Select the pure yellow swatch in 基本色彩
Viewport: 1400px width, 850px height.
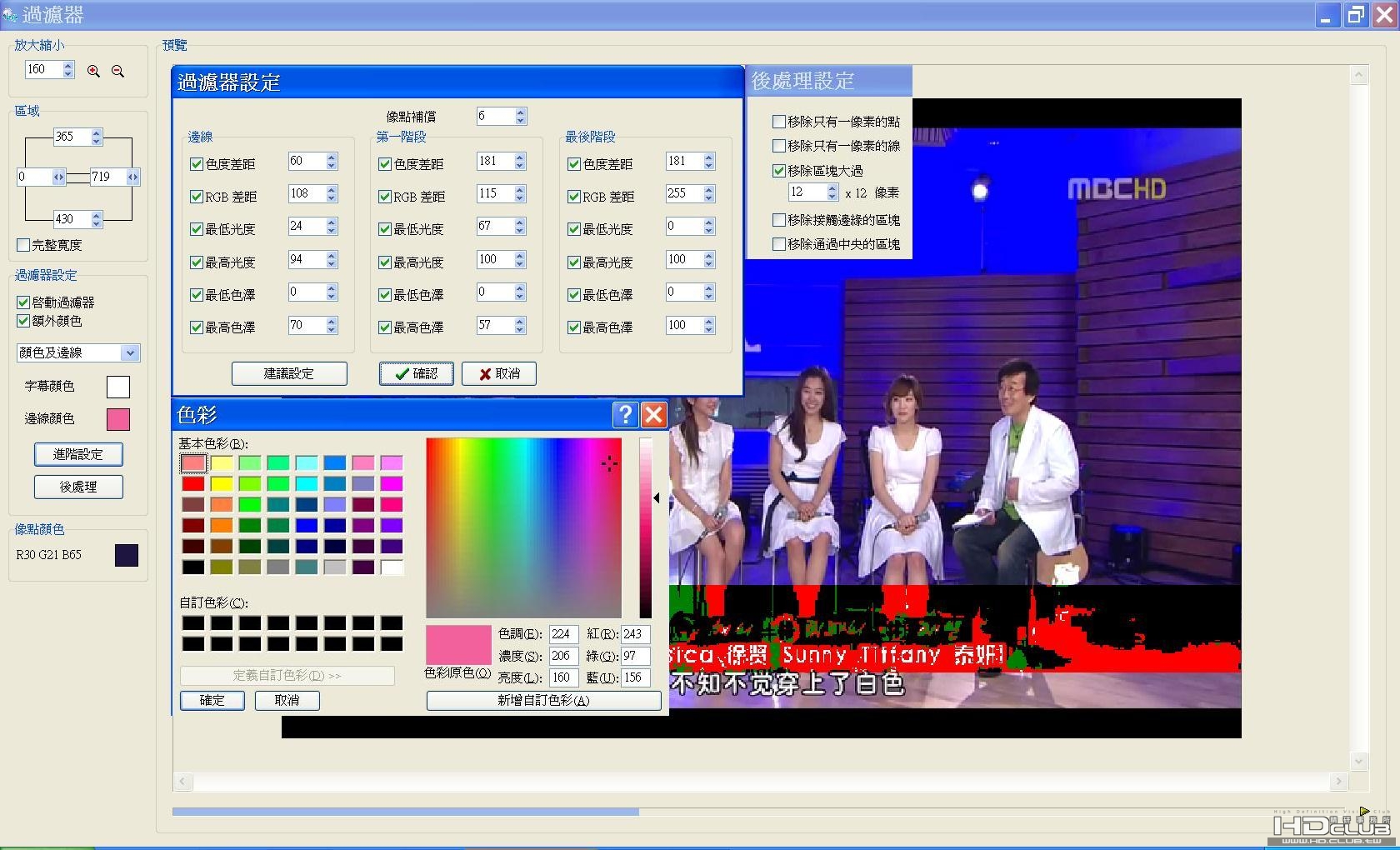coord(222,484)
